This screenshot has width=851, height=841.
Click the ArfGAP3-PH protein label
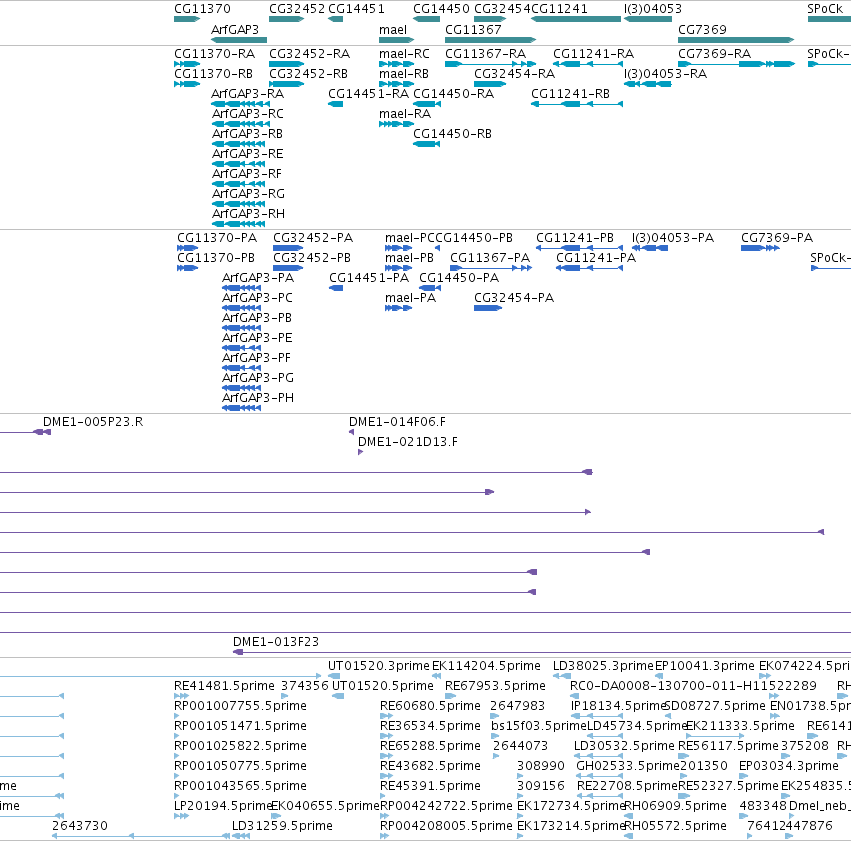click(258, 398)
